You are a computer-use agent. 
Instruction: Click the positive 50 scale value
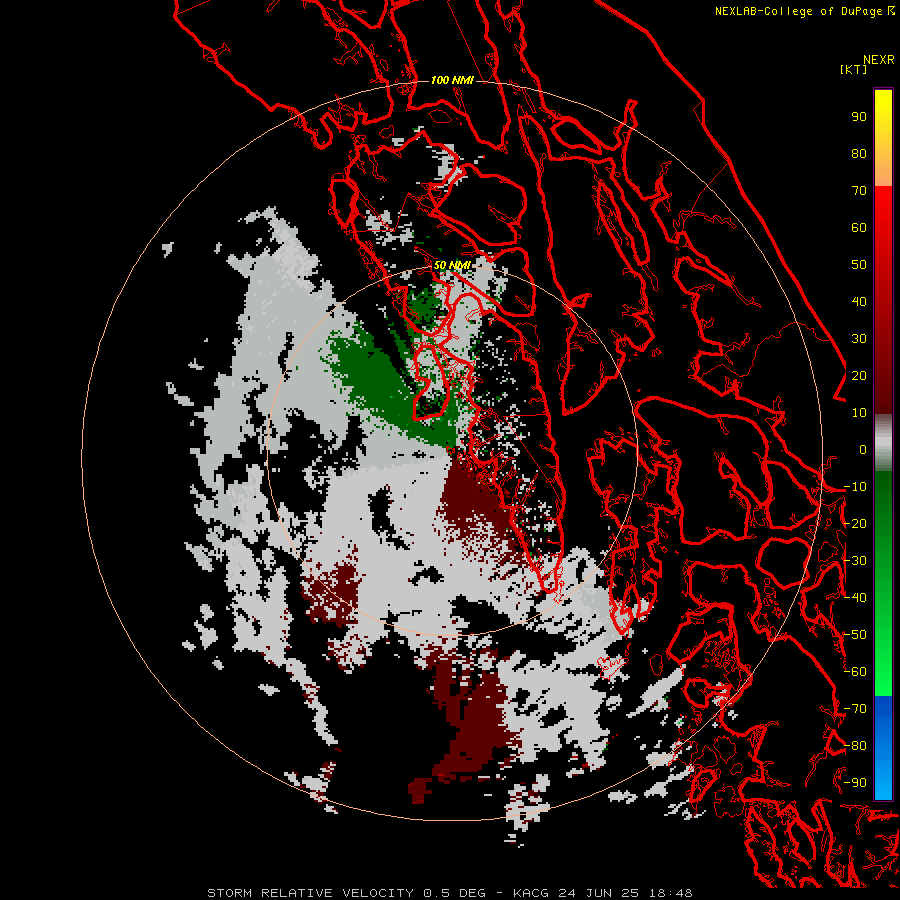pyautogui.click(x=859, y=265)
